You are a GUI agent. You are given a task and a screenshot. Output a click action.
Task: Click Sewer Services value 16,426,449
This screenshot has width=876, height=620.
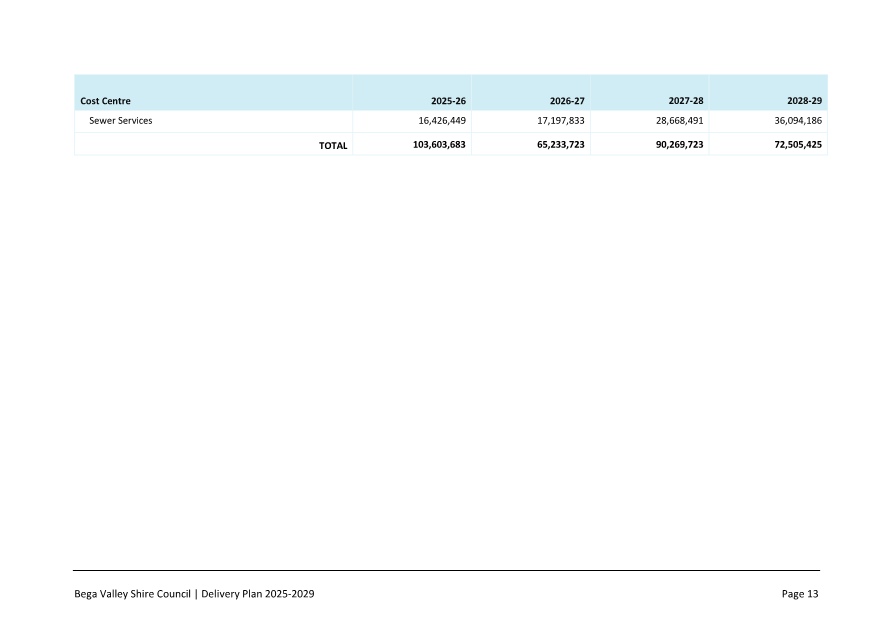439,120
